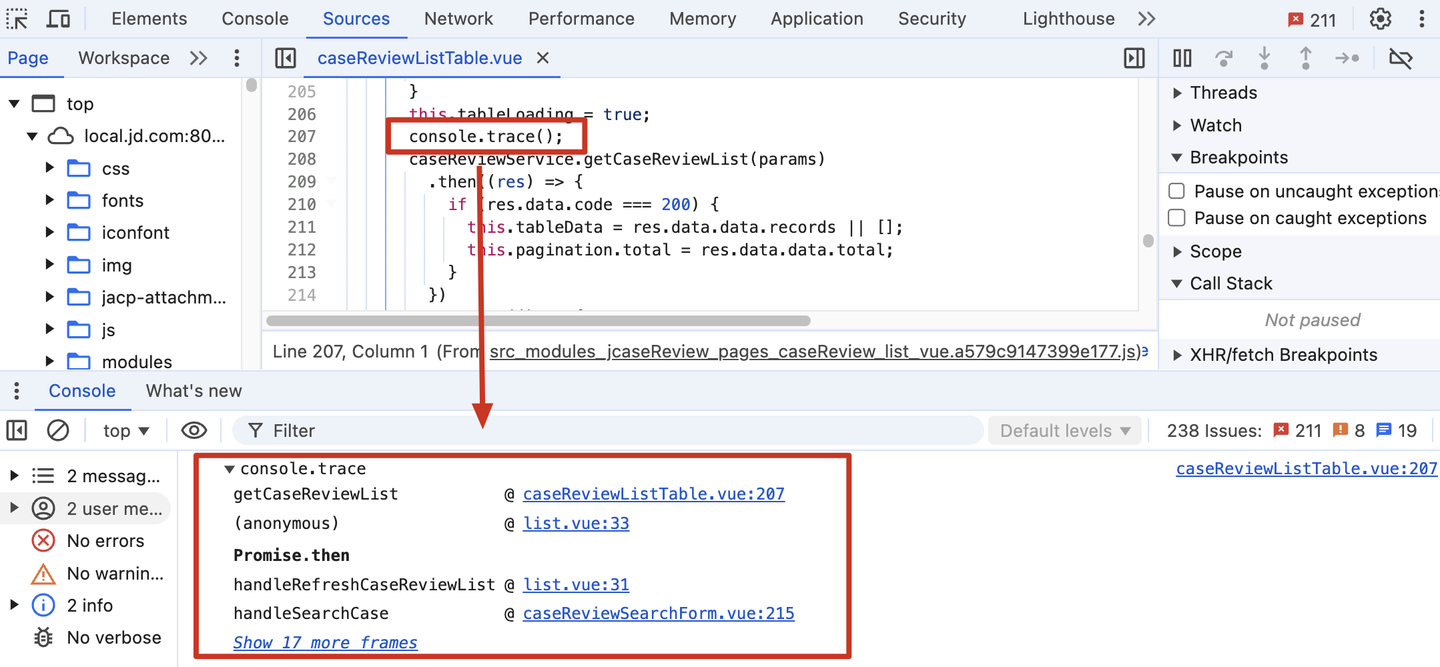Viewport: 1440px width, 667px height.
Task: Click the eye icon for live expression
Action: pos(194,431)
